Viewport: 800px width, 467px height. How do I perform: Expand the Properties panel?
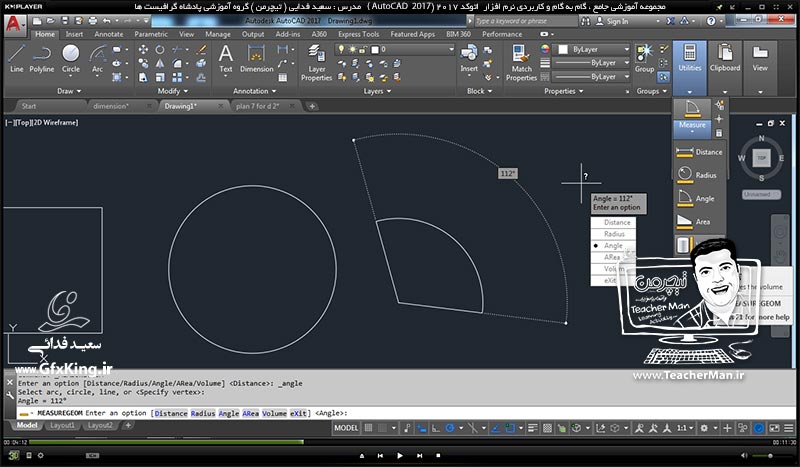click(x=563, y=91)
